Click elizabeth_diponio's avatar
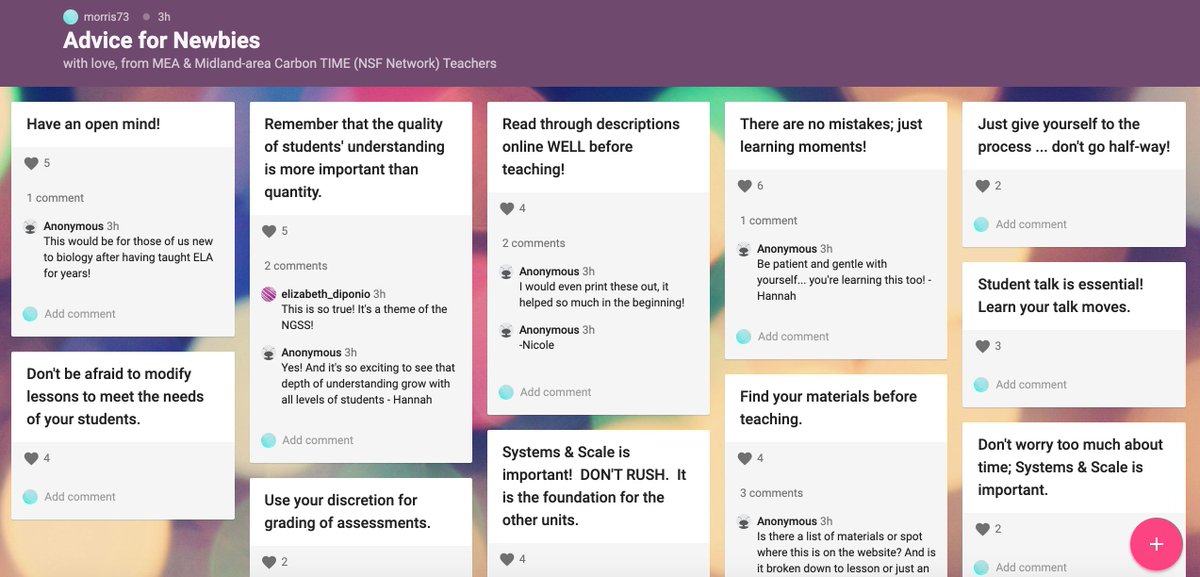 (x=269, y=295)
